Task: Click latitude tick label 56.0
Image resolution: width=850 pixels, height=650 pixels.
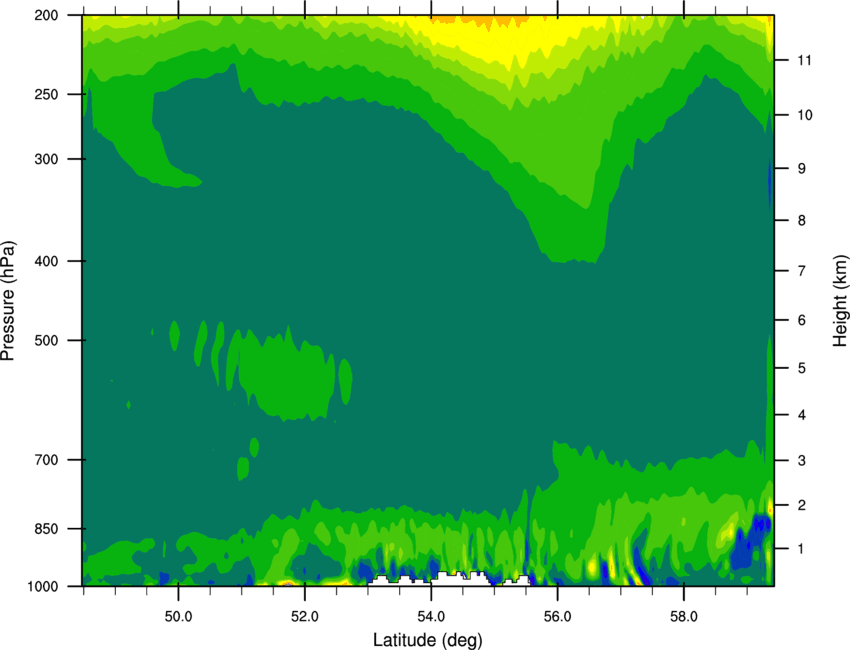Action: [x=558, y=617]
